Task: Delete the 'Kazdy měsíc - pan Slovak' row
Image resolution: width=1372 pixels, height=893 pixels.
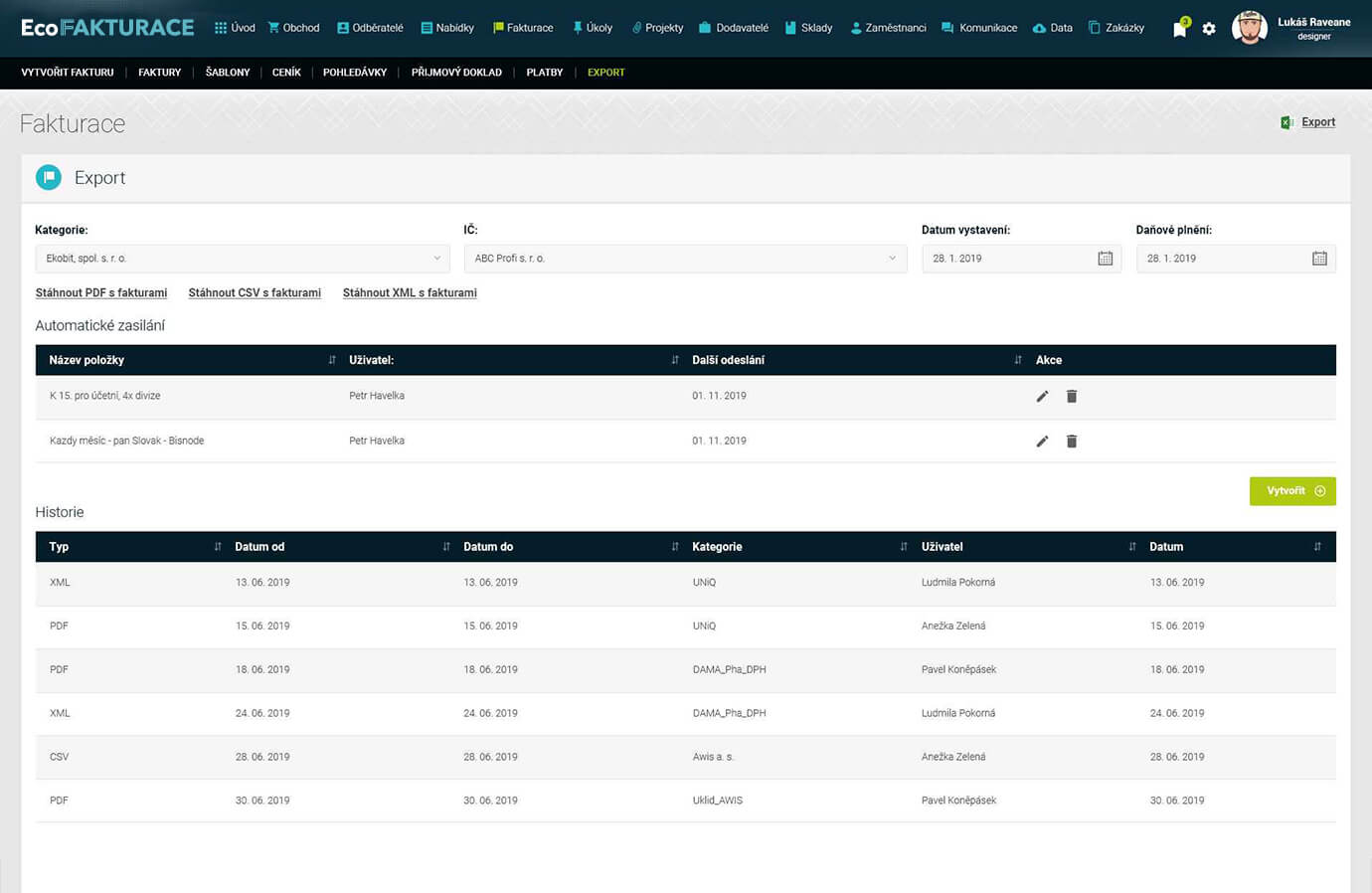Action: [1072, 441]
